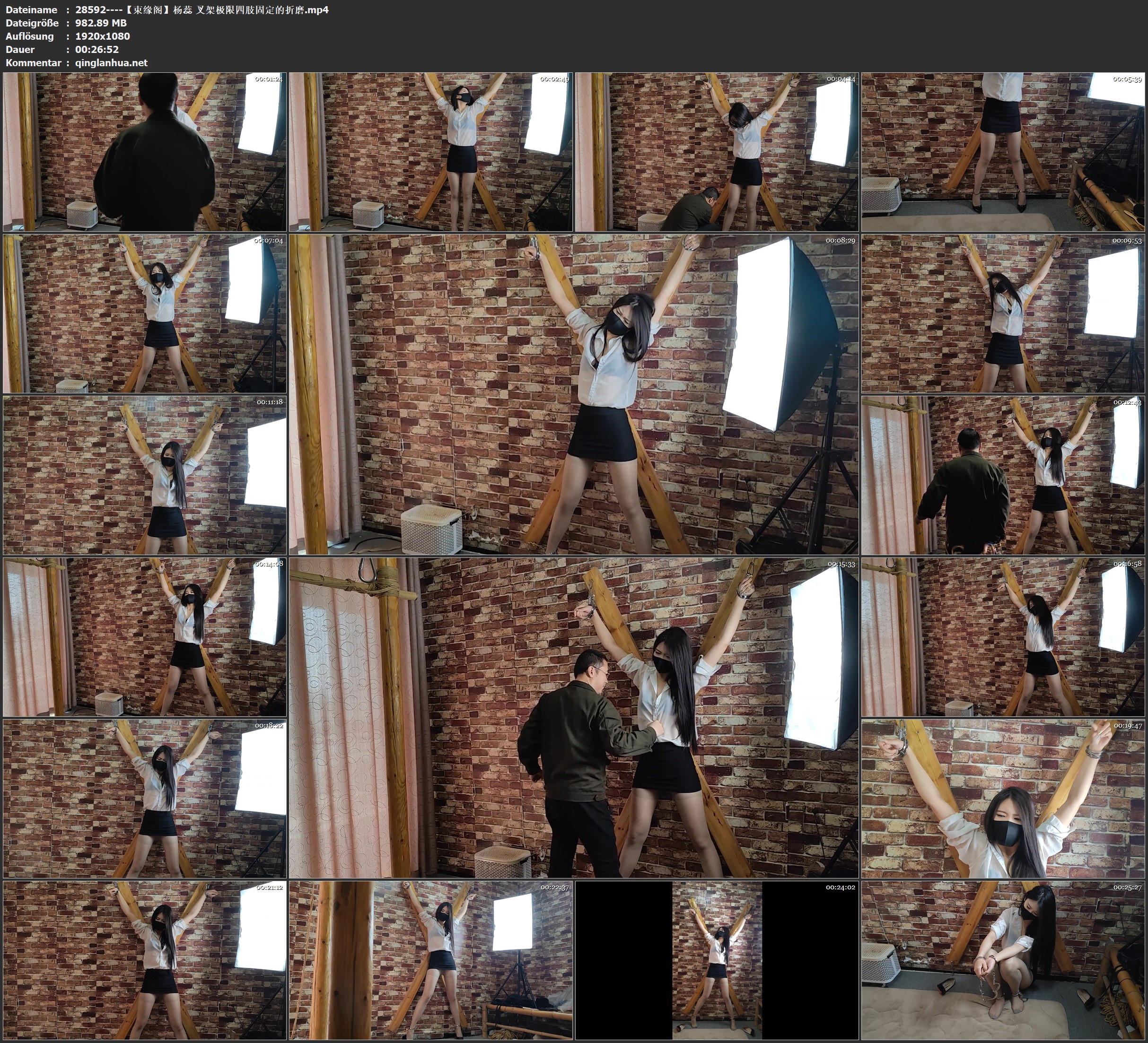
Task: Click the 00:18:22 frame
Action: click(145, 799)
